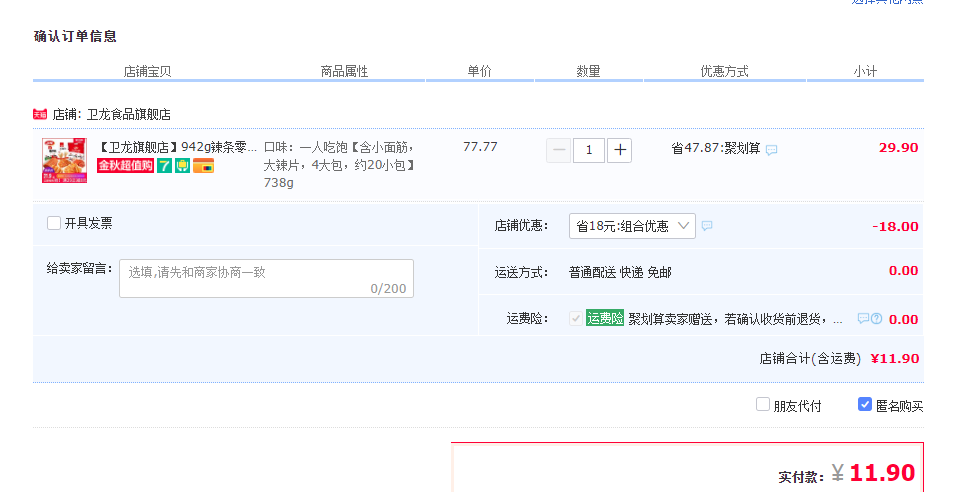Click comment bubble icon next to 聚划算 discount
The image size is (956, 492).
pos(771,149)
